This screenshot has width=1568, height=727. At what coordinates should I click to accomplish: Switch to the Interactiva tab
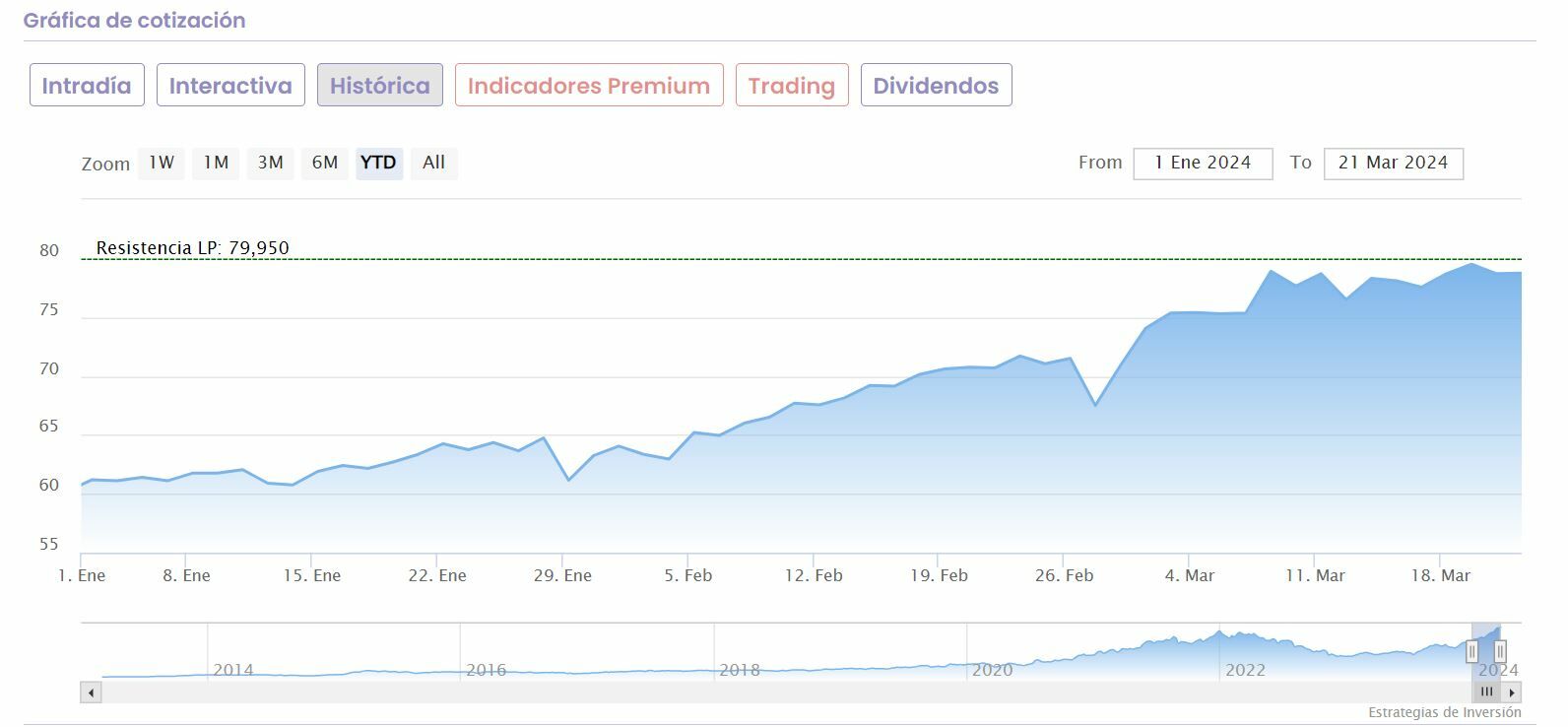pyautogui.click(x=230, y=86)
